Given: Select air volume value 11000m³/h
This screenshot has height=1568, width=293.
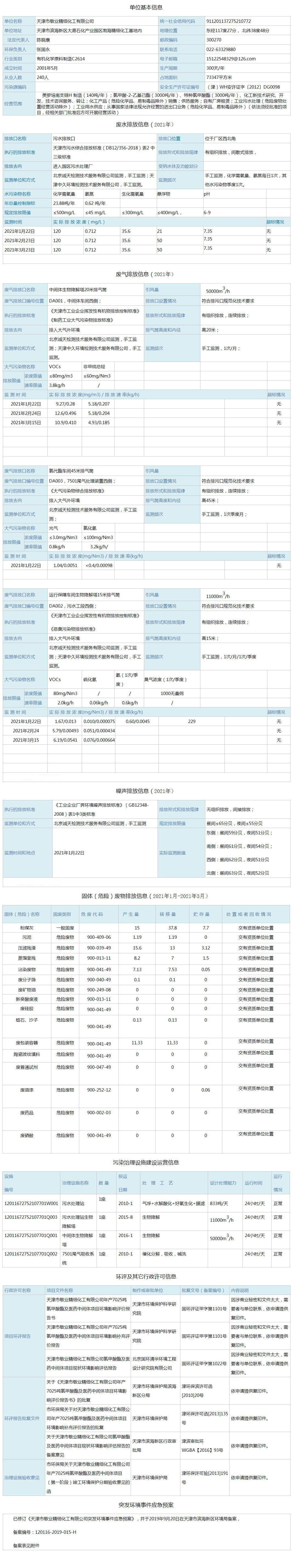Looking at the screenshot, I should [218, 595].
